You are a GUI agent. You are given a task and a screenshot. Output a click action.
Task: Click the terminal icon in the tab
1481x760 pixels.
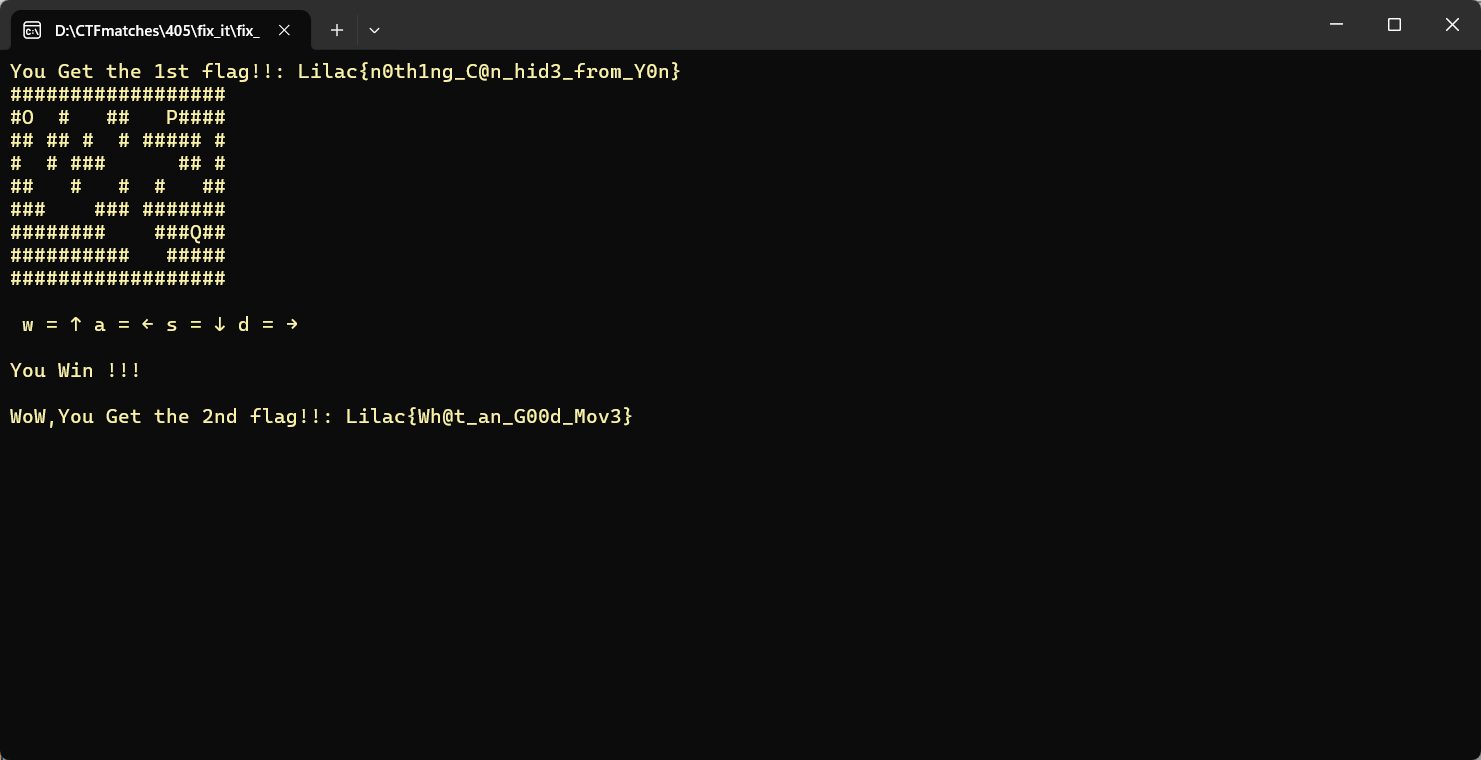pyautogui.click(x=32, y=30)
